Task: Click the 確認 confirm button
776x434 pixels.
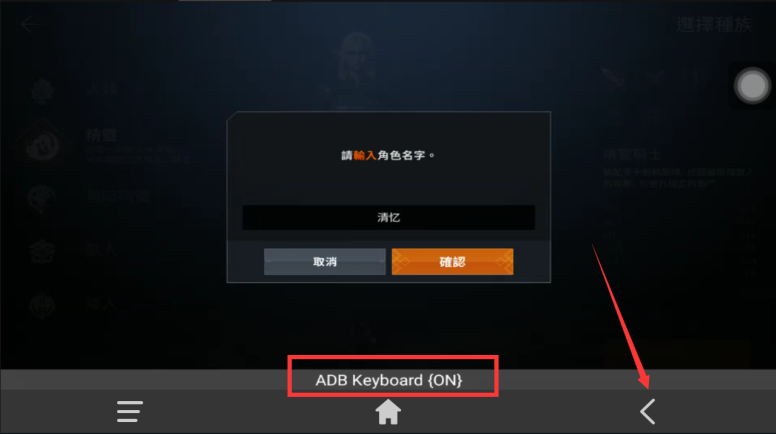Action: click(452, 261)
